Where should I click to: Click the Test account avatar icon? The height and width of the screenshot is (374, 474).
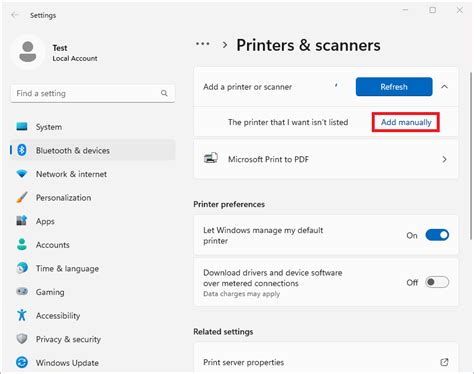coord(28,52)
